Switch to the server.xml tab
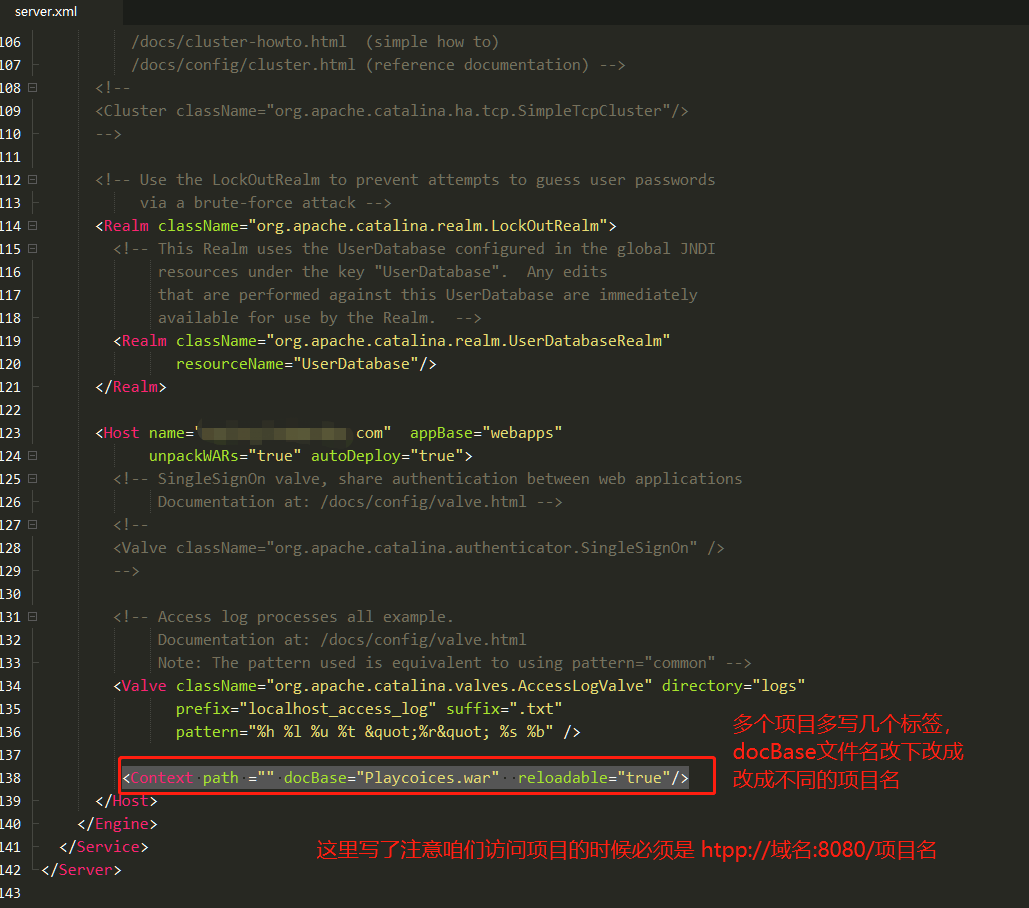Screen dimensions: 1029x908 (x=46, y=11)
